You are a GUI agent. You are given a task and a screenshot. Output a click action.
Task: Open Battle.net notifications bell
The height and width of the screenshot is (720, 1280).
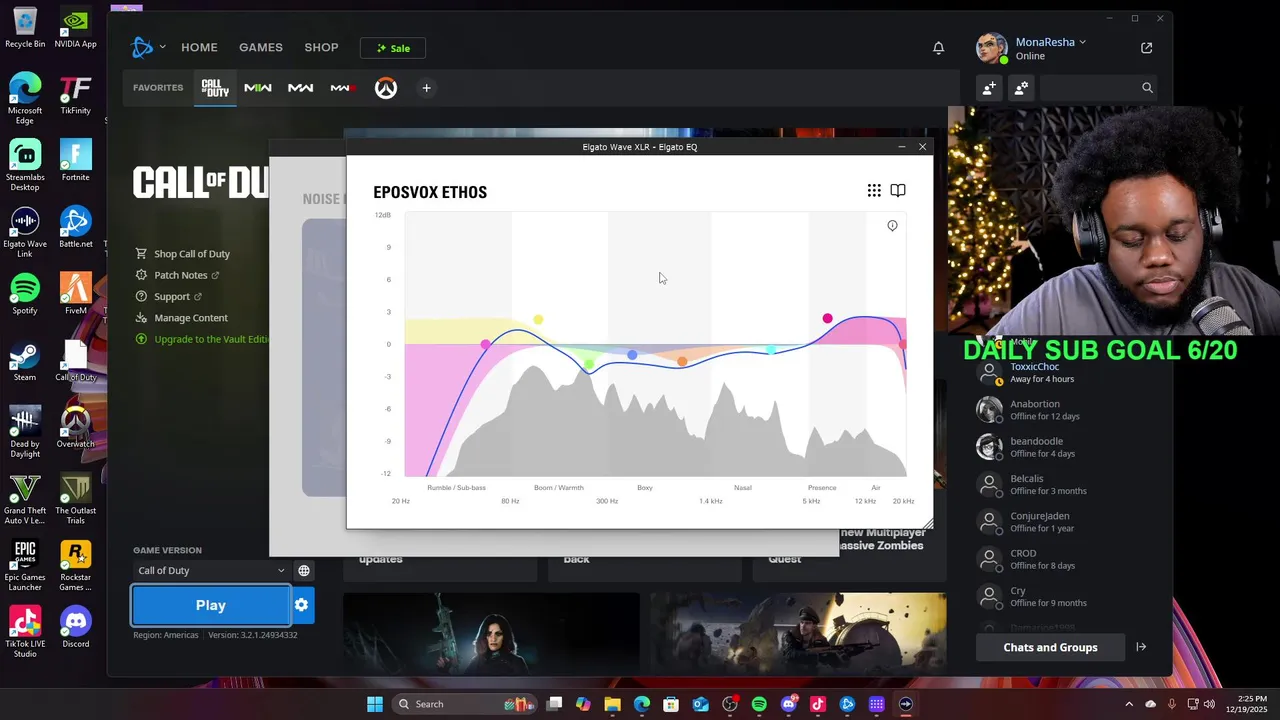(x=938, y=48)
